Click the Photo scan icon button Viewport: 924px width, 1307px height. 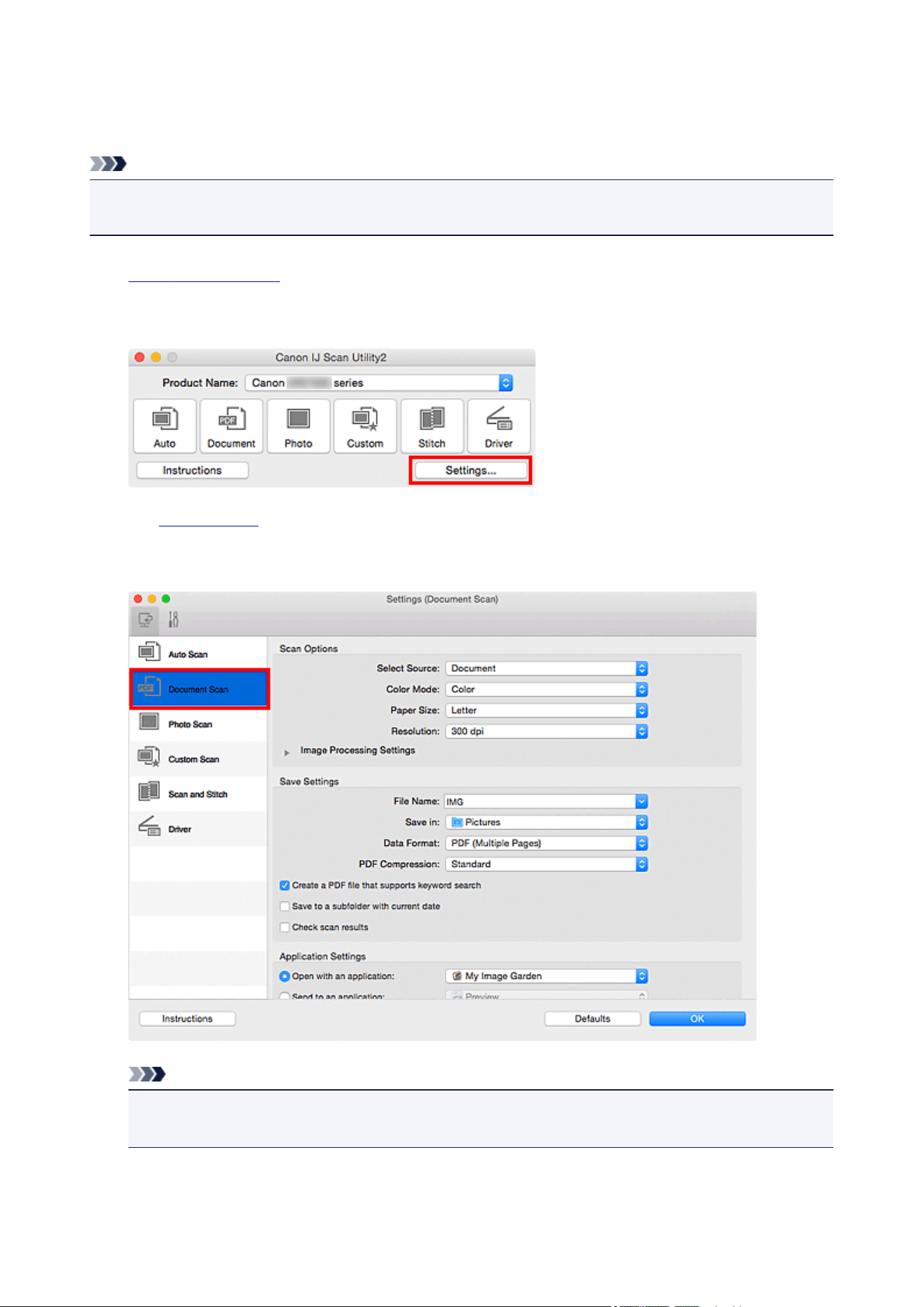click(x=298, y=426)
